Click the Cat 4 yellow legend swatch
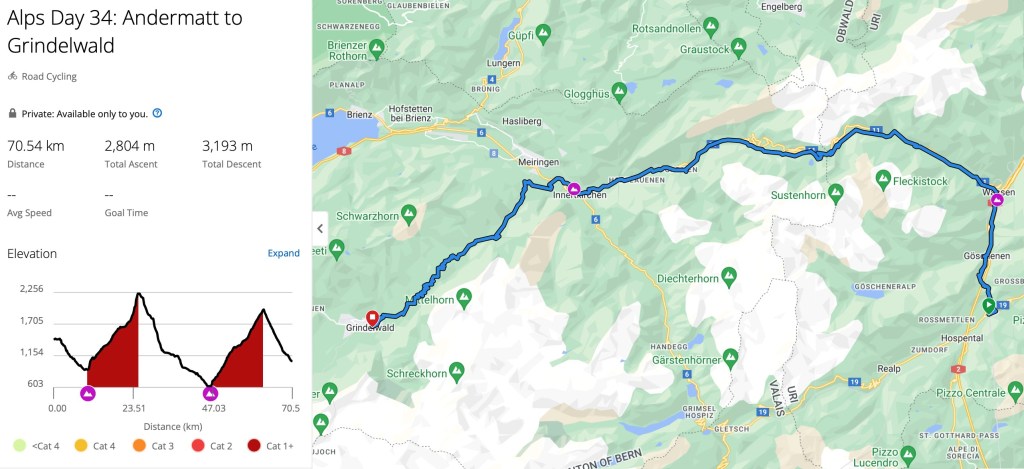 coord(80,446)
